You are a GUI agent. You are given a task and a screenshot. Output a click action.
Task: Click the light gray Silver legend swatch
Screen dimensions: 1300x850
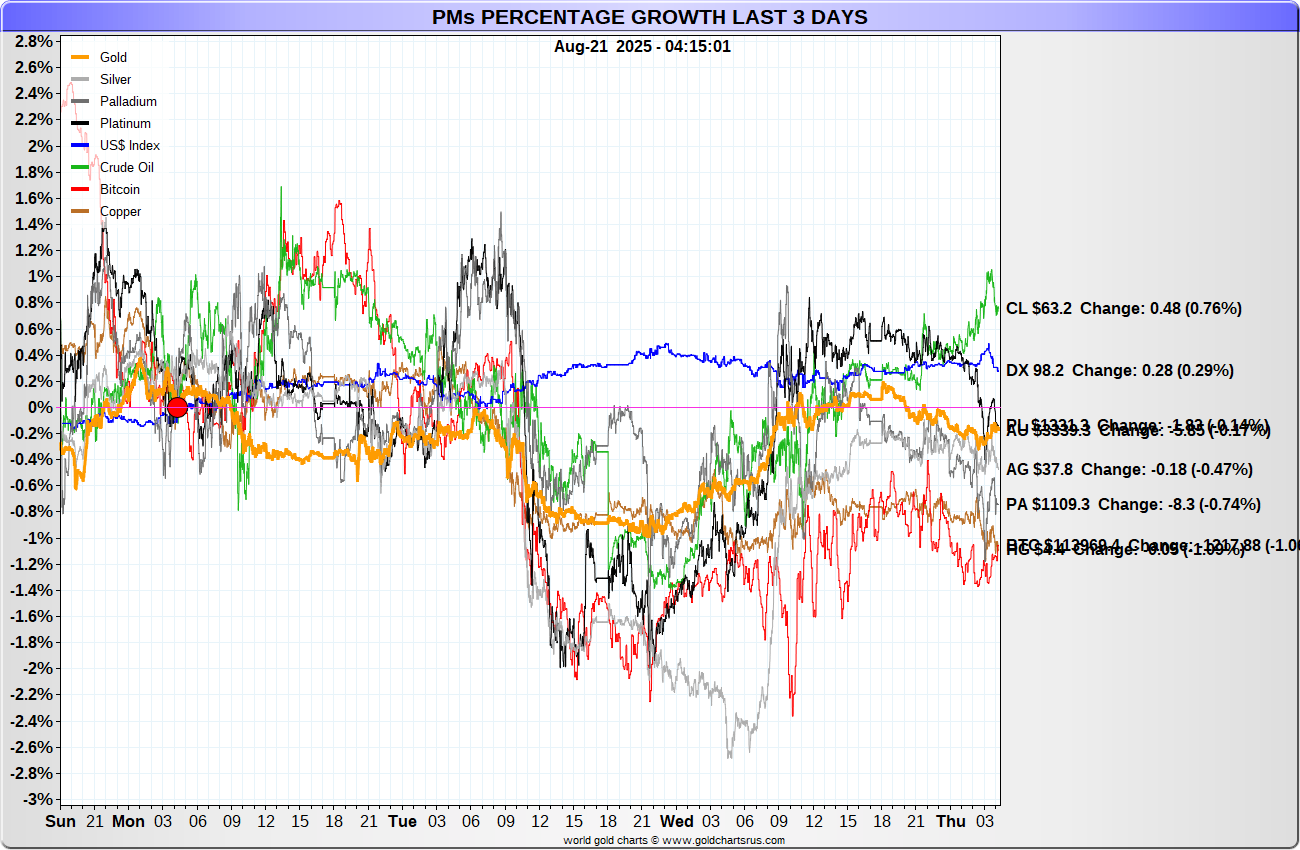point(82,80)
